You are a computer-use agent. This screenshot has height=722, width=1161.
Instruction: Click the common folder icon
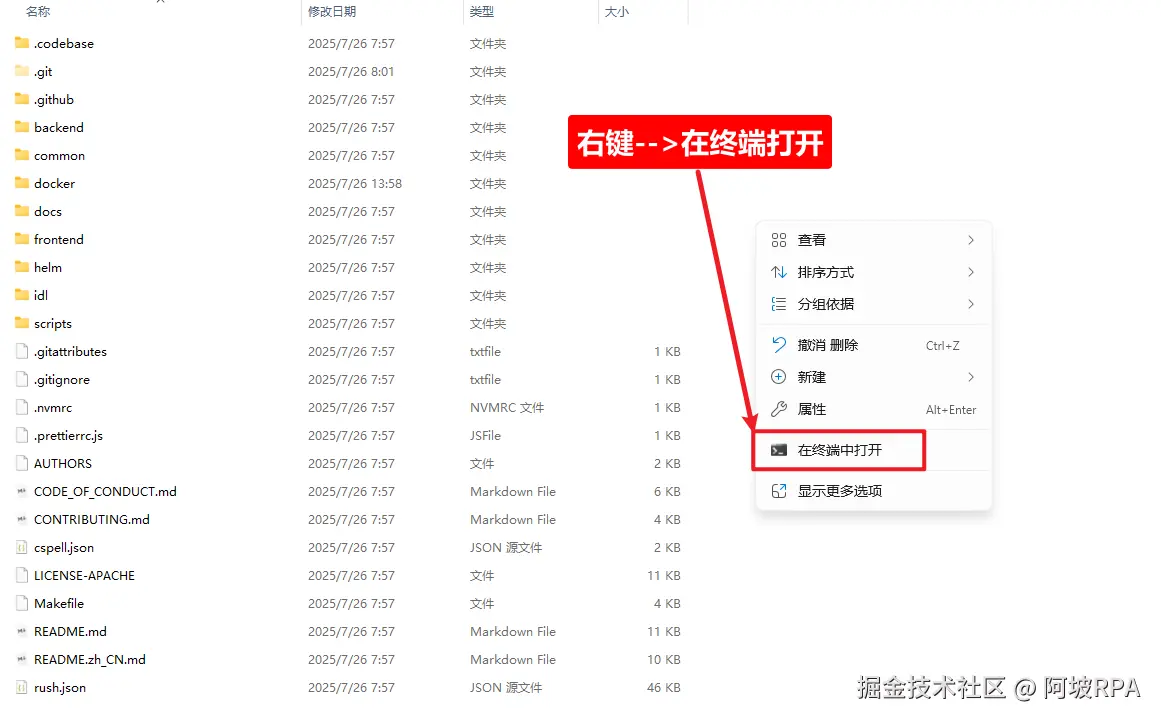(22, 155)
